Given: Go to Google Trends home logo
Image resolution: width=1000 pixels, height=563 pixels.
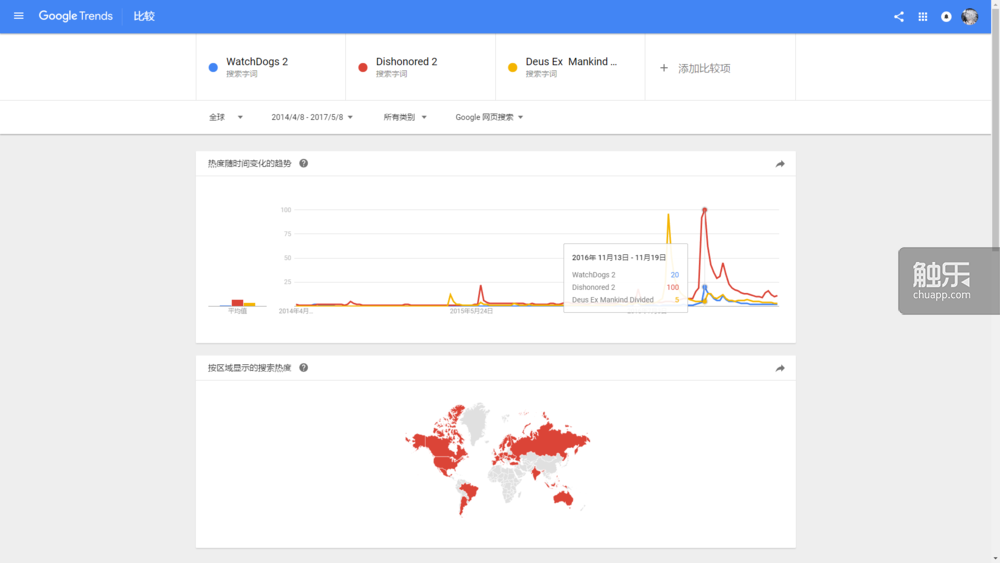Looking at the screenshot, I should point(76,16).
